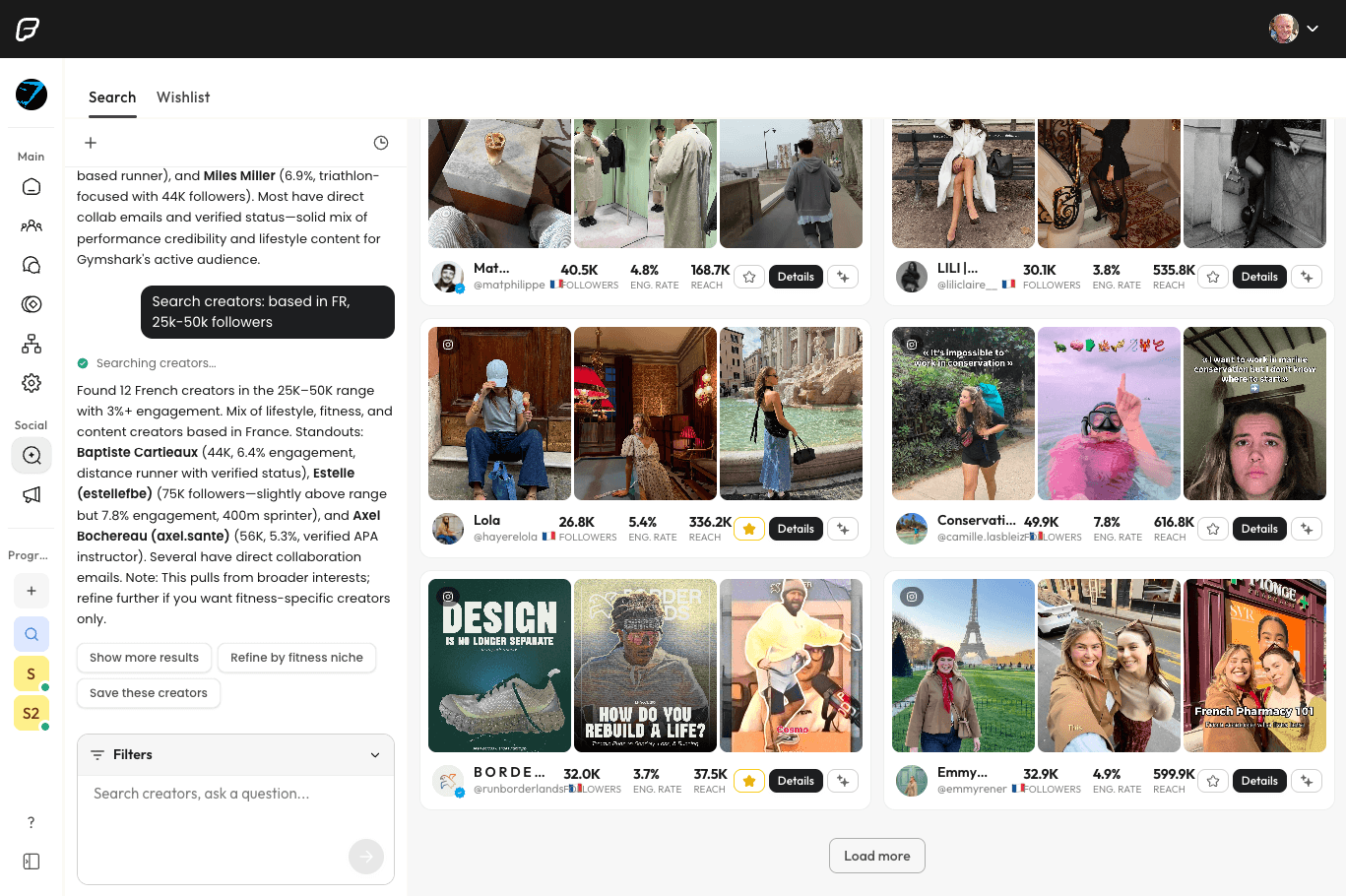Click the Load more button
Viewport: 1346px width, 896px height.
tap(876, 856)
